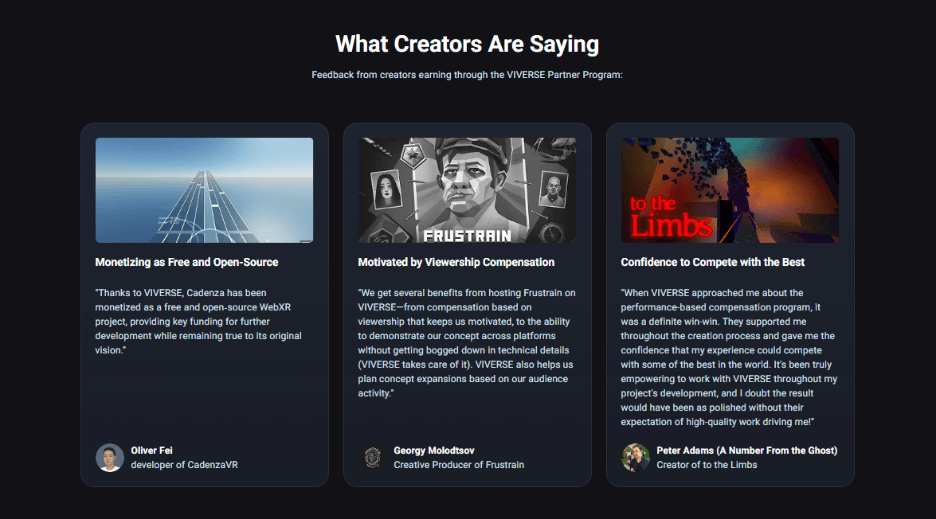Select 'Confidence to Compete with the Best' heading
Screen dimensions: 936x519
click(712, 262)
